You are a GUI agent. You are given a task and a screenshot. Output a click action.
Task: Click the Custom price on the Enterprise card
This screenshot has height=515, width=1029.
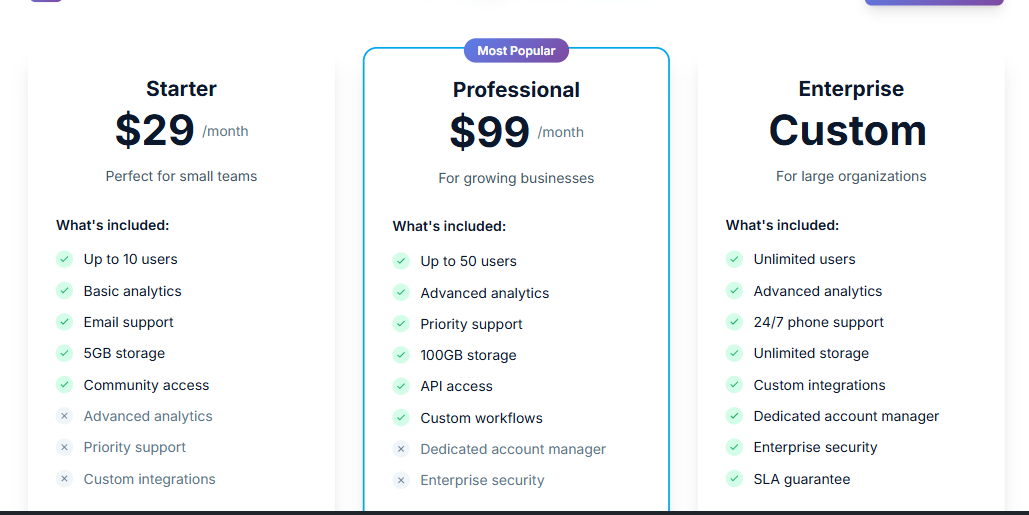click(848, 130)
